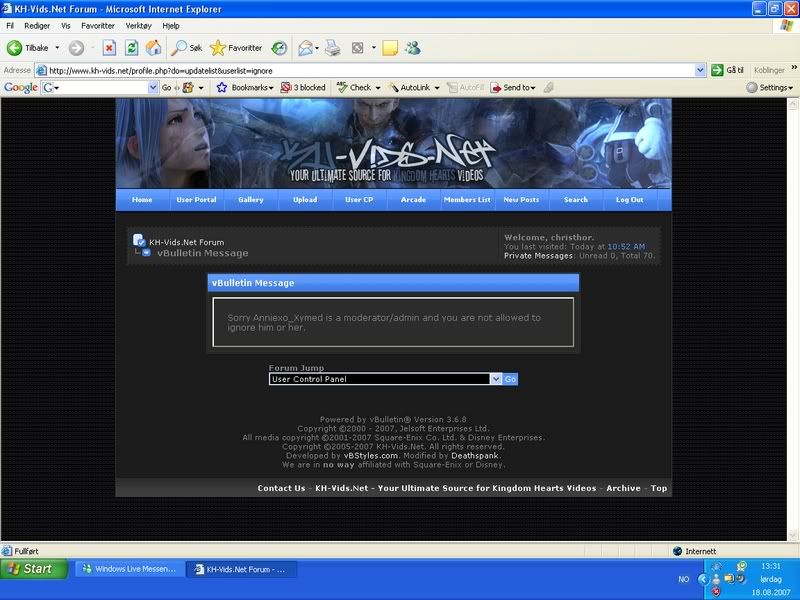Open the Arcade navigation tab
The height and width of the screenshot is (600, 800).
pyautogui.click(x=413, y=200)
